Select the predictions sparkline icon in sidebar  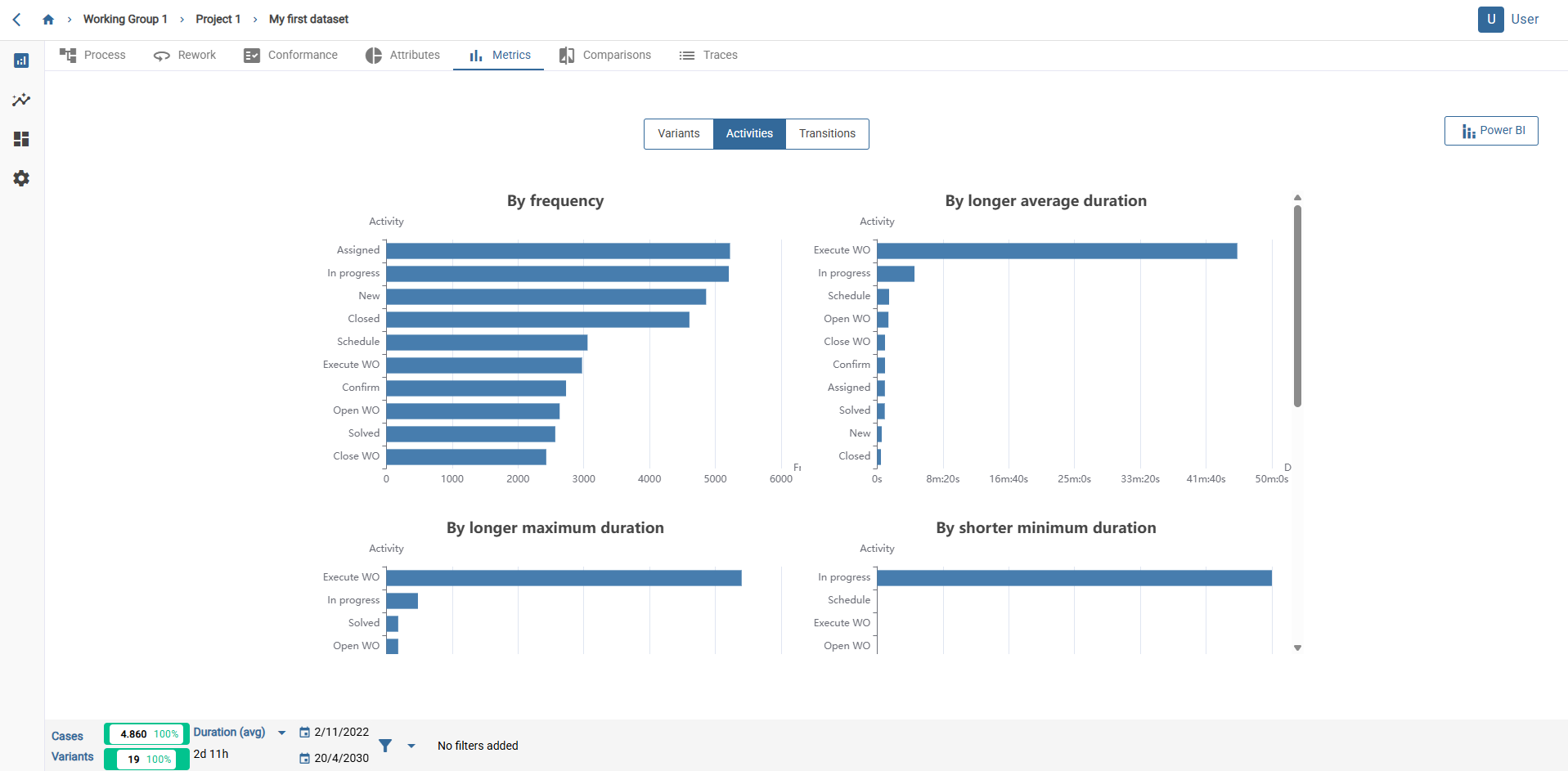[x=21, y=100]
